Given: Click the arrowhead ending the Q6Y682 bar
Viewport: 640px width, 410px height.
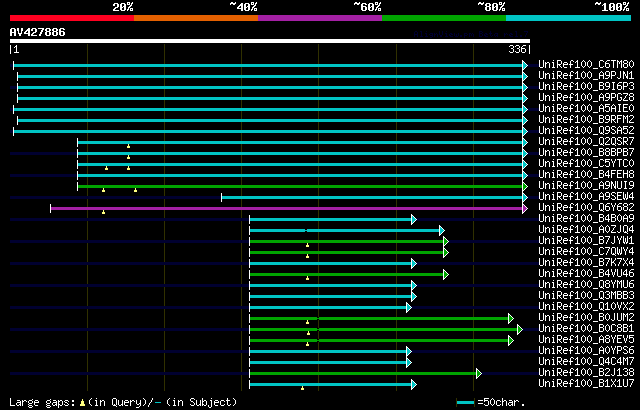Looking at the screenshot, I should 525,208.
